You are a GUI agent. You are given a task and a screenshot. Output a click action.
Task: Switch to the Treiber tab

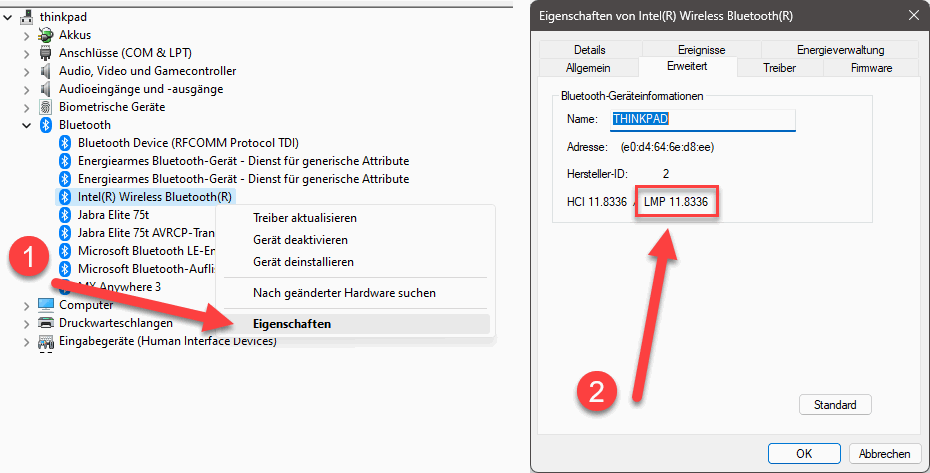pyautogui.click(x=779, y=68)
